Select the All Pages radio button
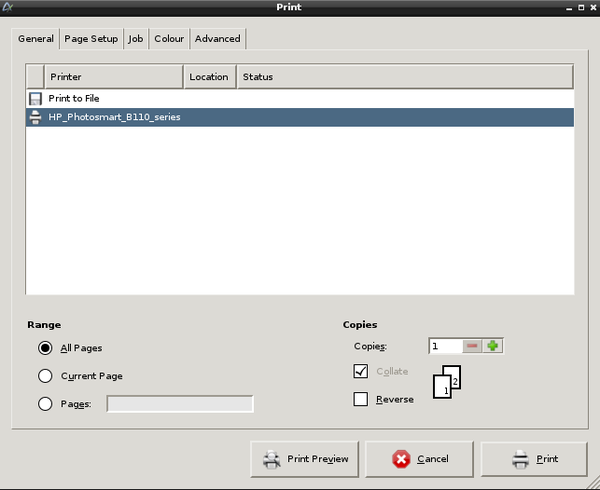Image resolution: width=600 pixels, height=490 pixels. 45,348
